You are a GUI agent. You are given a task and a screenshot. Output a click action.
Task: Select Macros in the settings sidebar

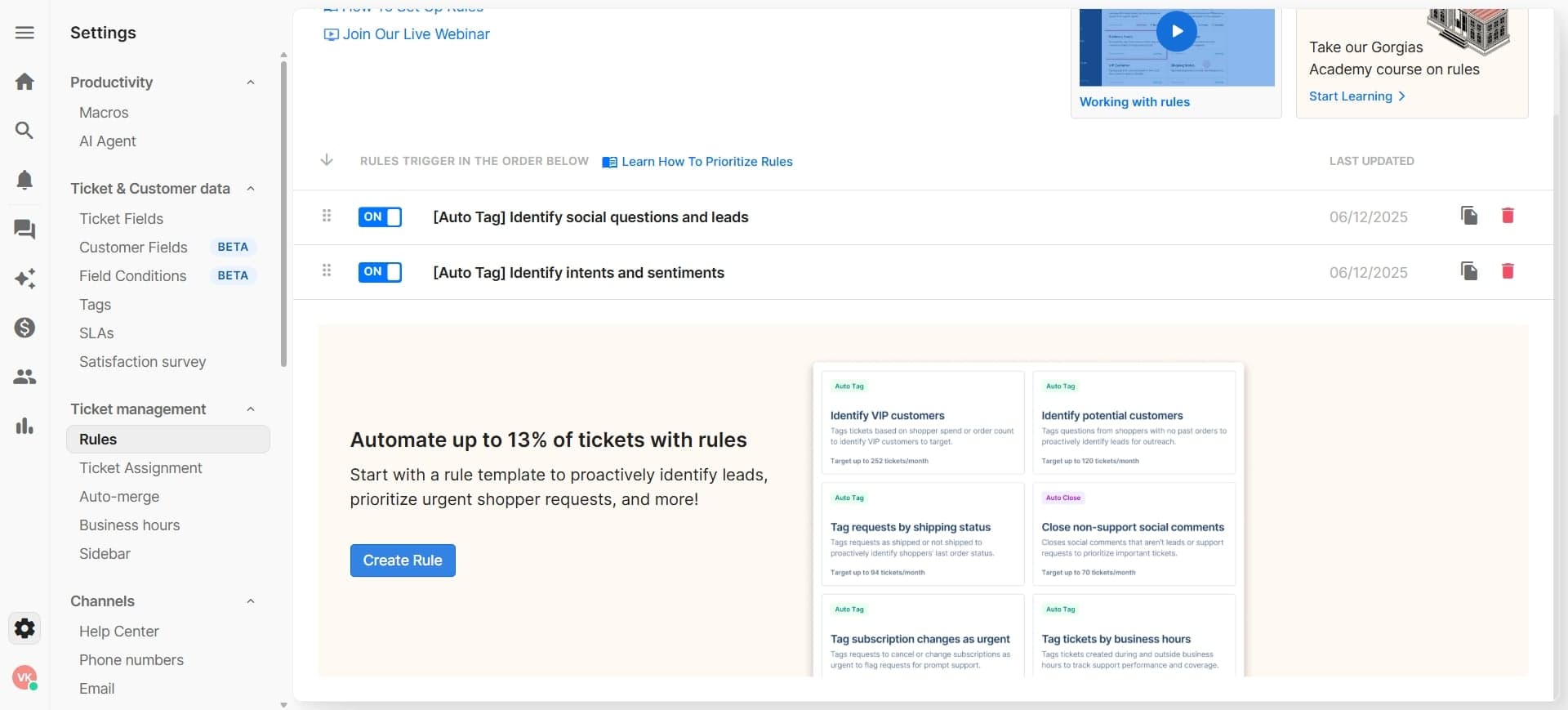click(104, 113)
